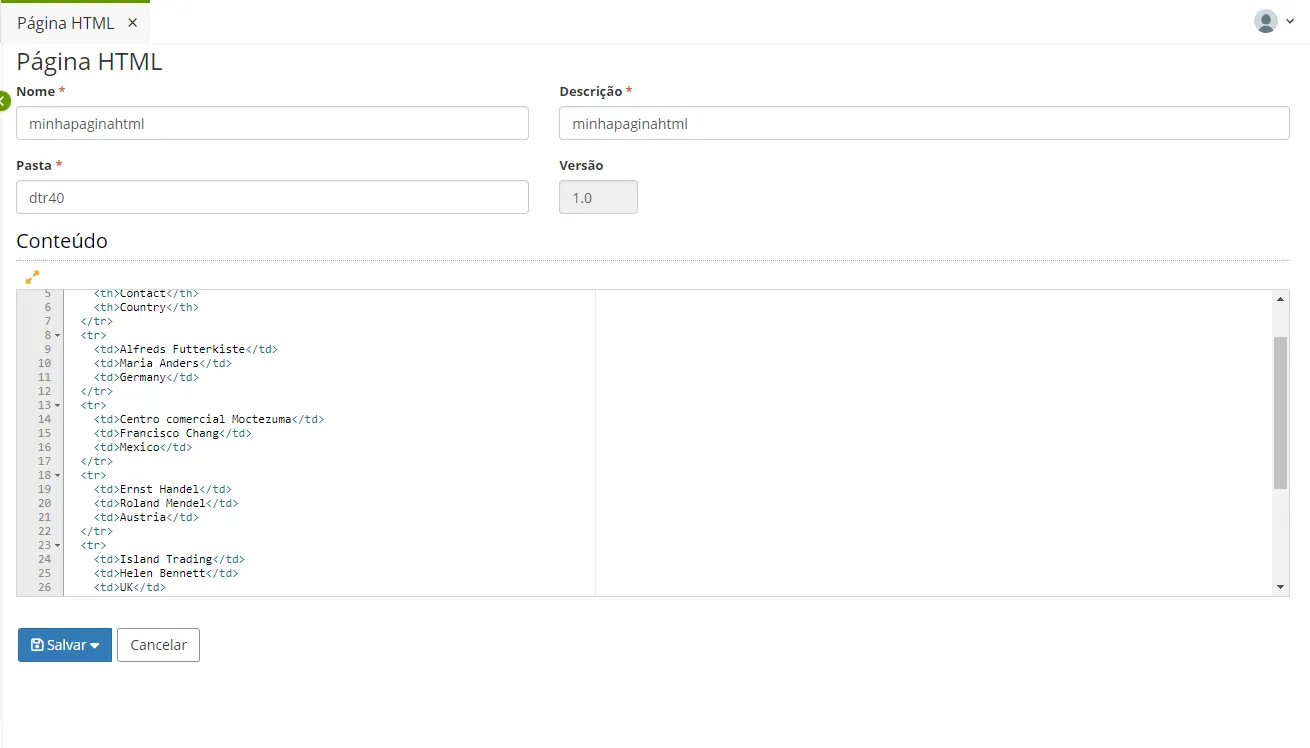
Task: Click the Austria code line
Action: click(147, 517)
